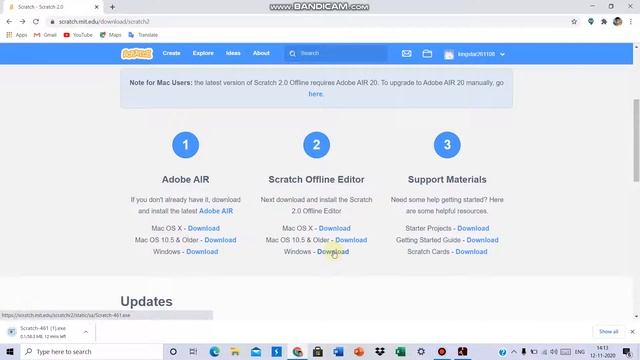Download the Starter Projects

coord(473,228)
